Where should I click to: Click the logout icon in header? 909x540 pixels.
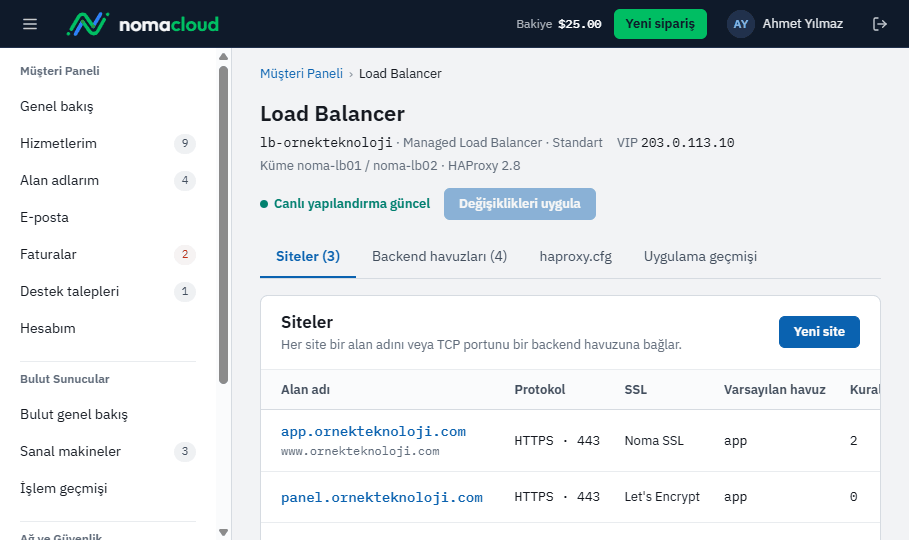879,24
